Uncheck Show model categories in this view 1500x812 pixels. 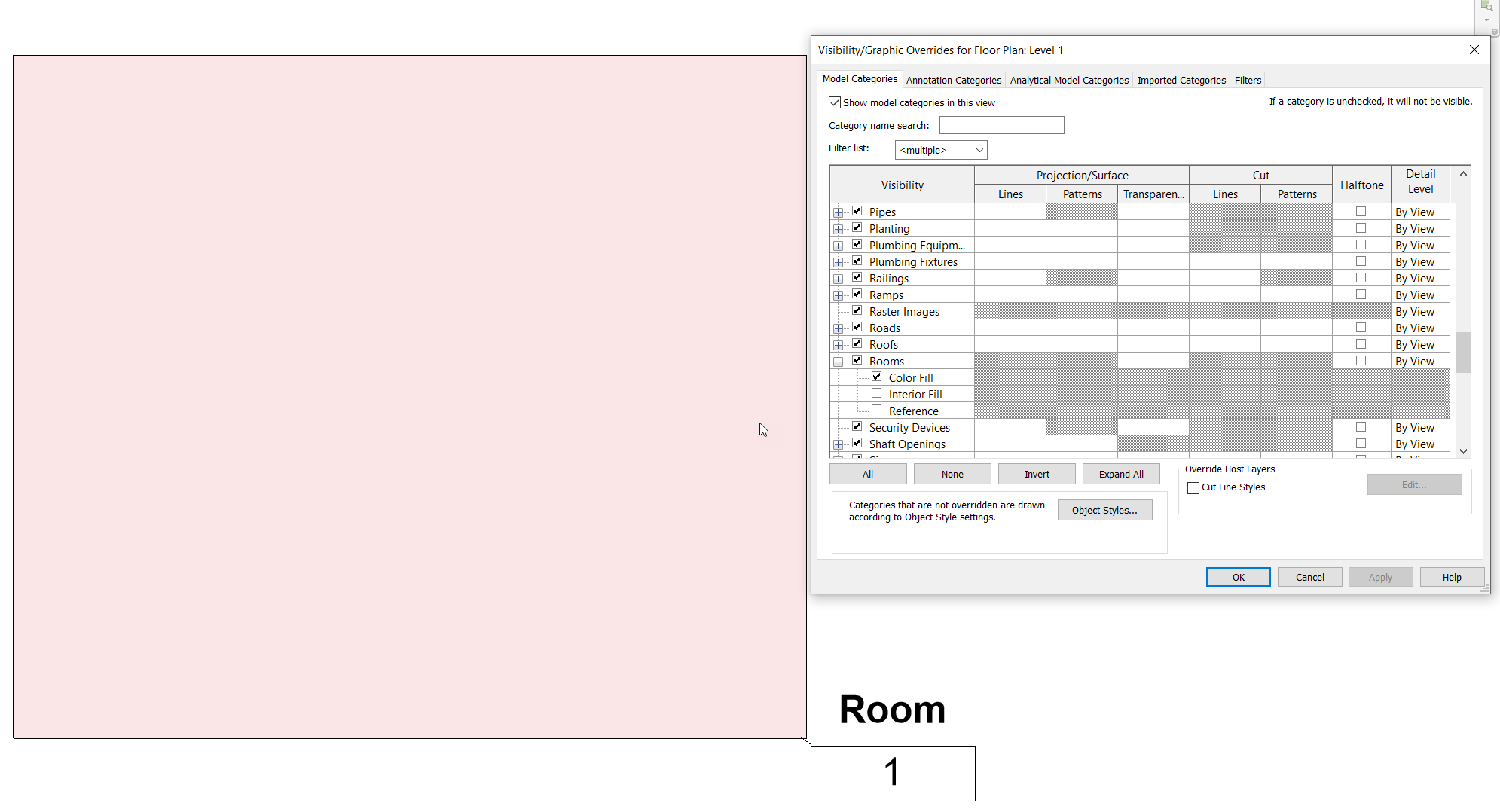click(x=835, y=102)
